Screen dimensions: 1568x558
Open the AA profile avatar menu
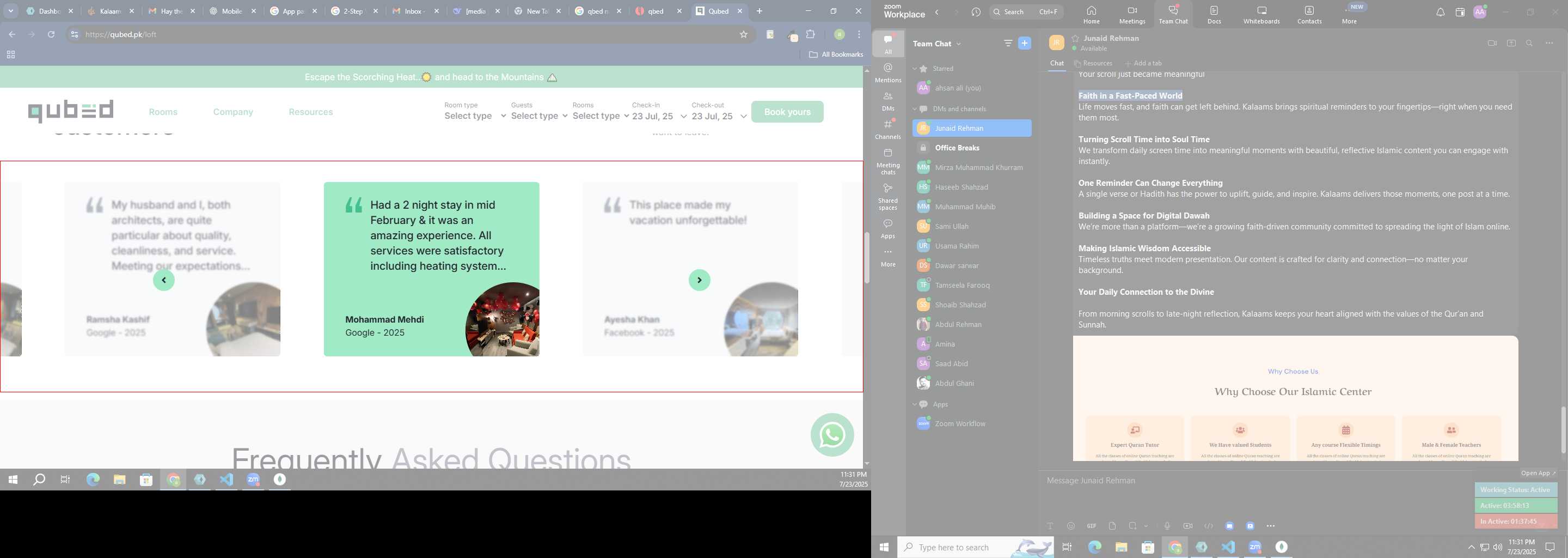(1480, 12)
